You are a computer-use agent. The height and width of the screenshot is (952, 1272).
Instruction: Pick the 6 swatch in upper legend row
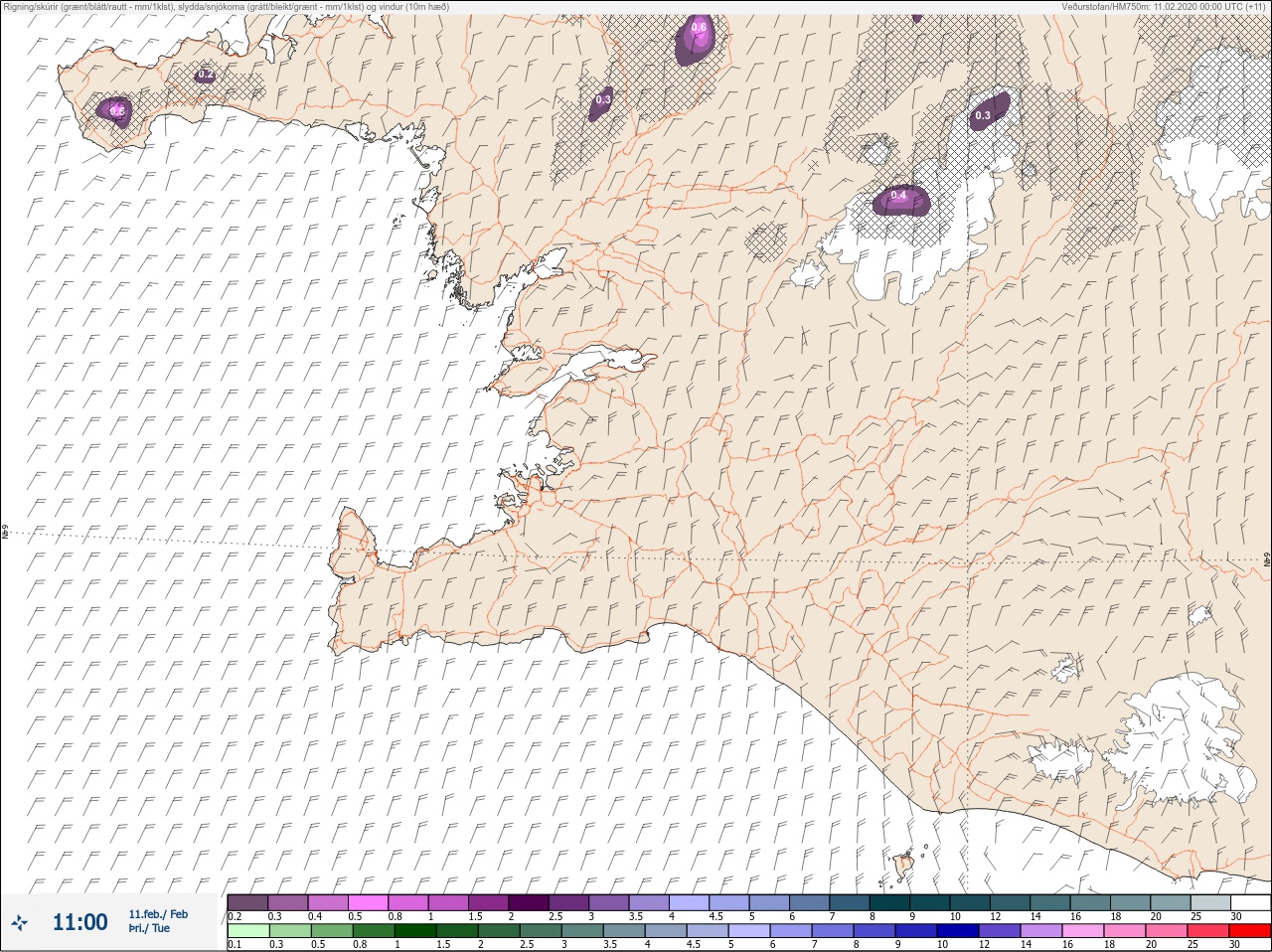coord(811,902)
